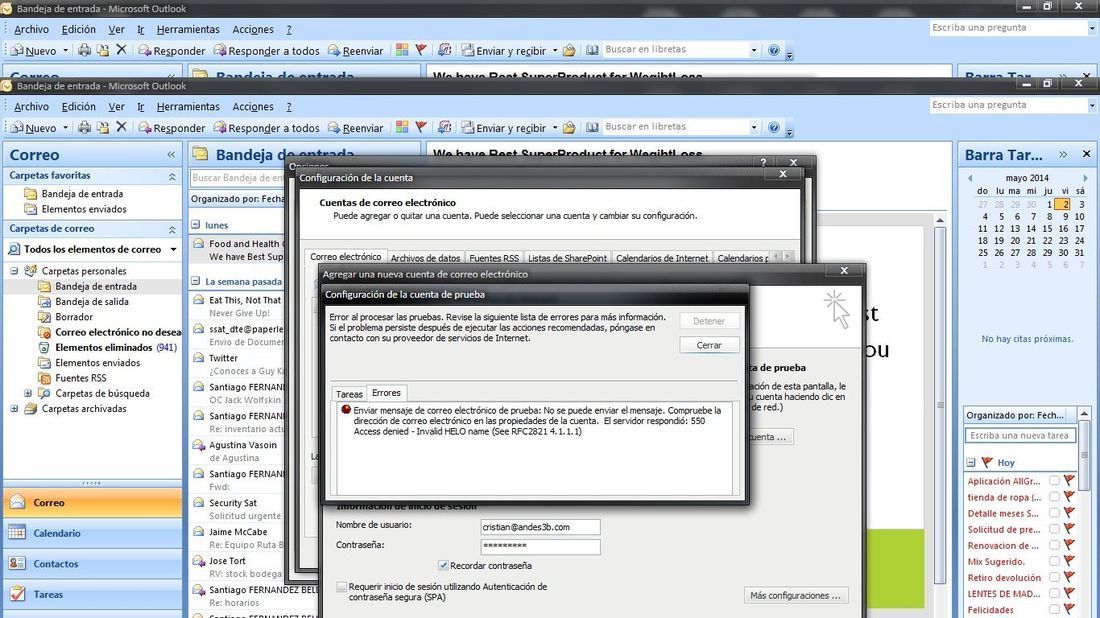
Task: Click the Escriba una nueva tarea field
Action: [x=1020, y=436]
